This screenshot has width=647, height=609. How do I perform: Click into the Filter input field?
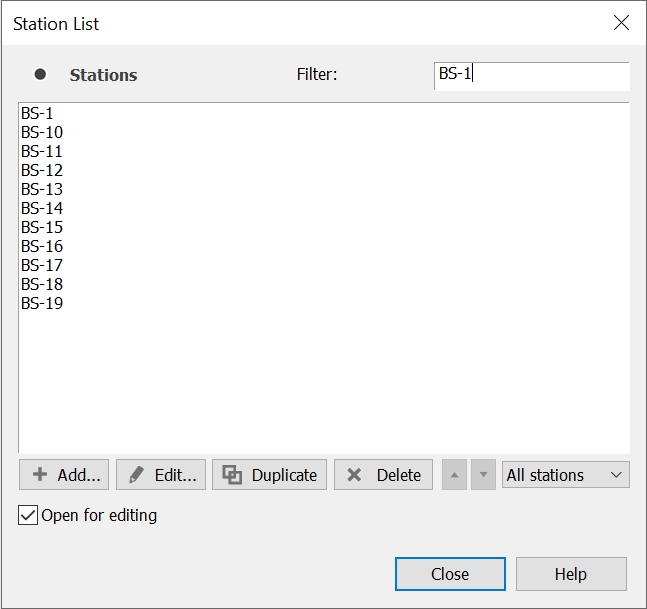coord(532,76)
